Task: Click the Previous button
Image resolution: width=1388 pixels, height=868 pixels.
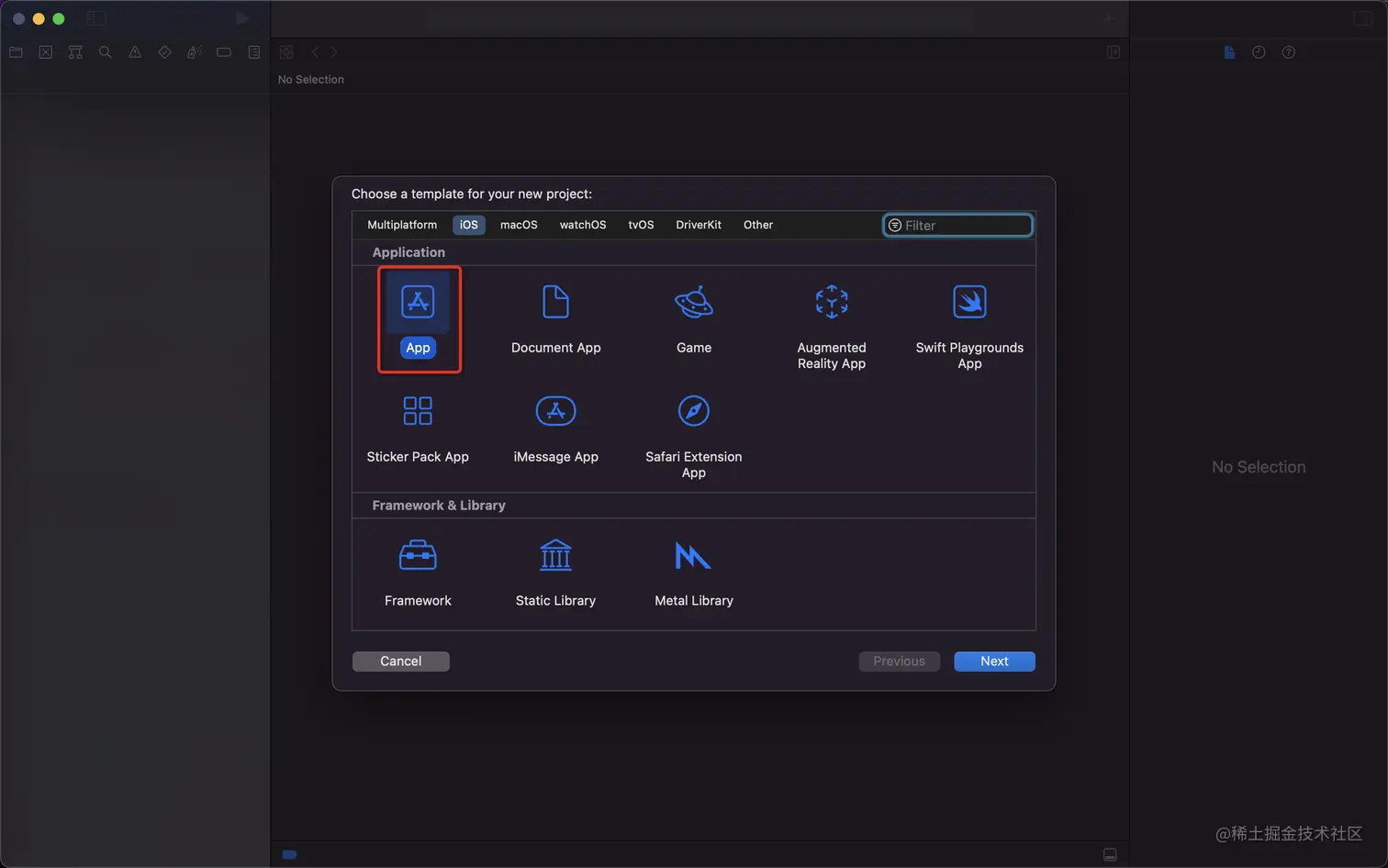Action: click(900, 662)
